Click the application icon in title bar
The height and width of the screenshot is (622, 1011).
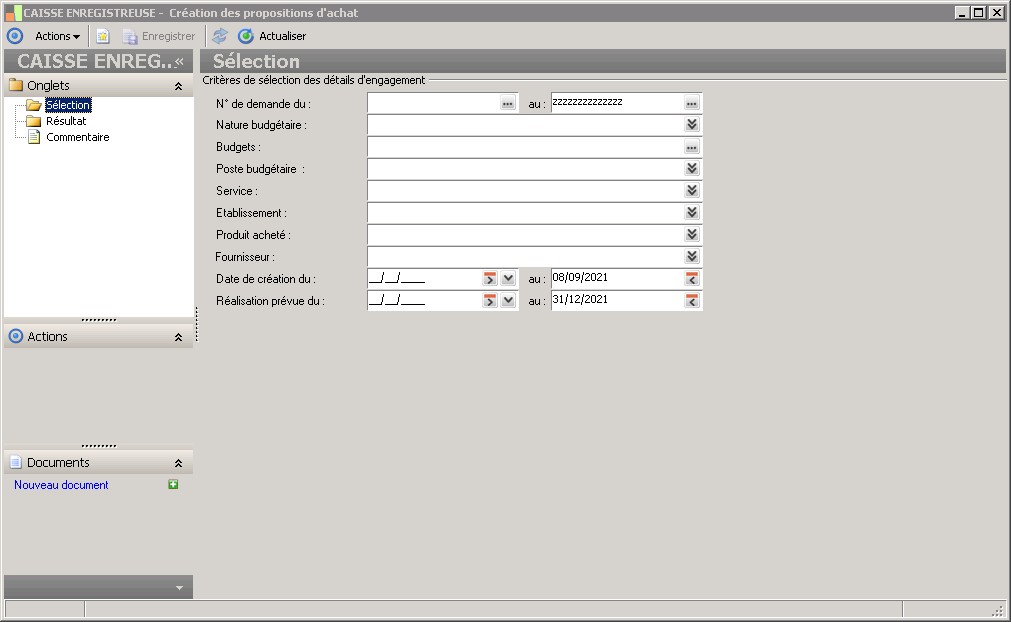[x=13, y=13]
